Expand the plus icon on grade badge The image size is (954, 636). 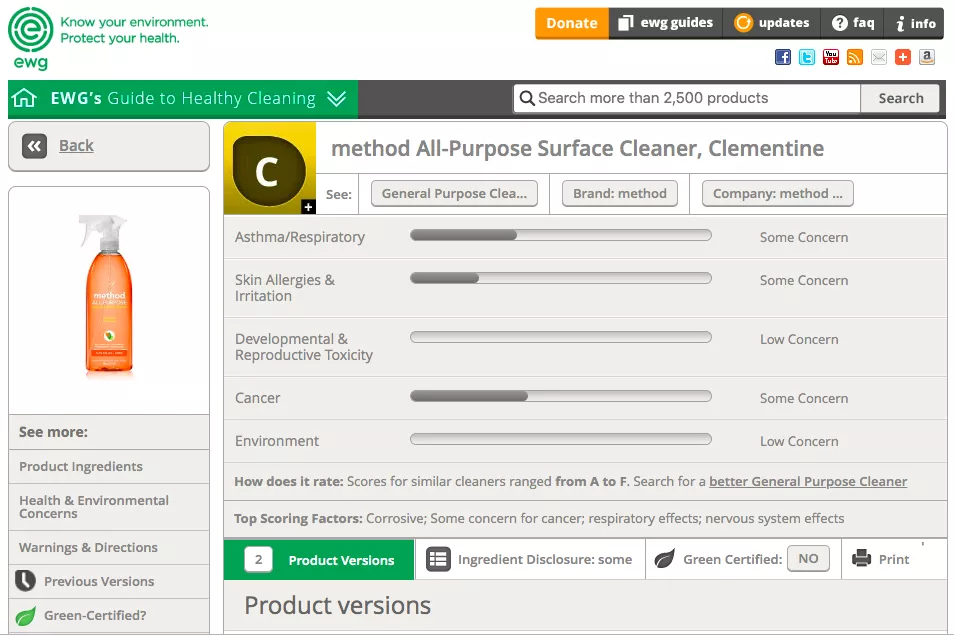point(308,207)
